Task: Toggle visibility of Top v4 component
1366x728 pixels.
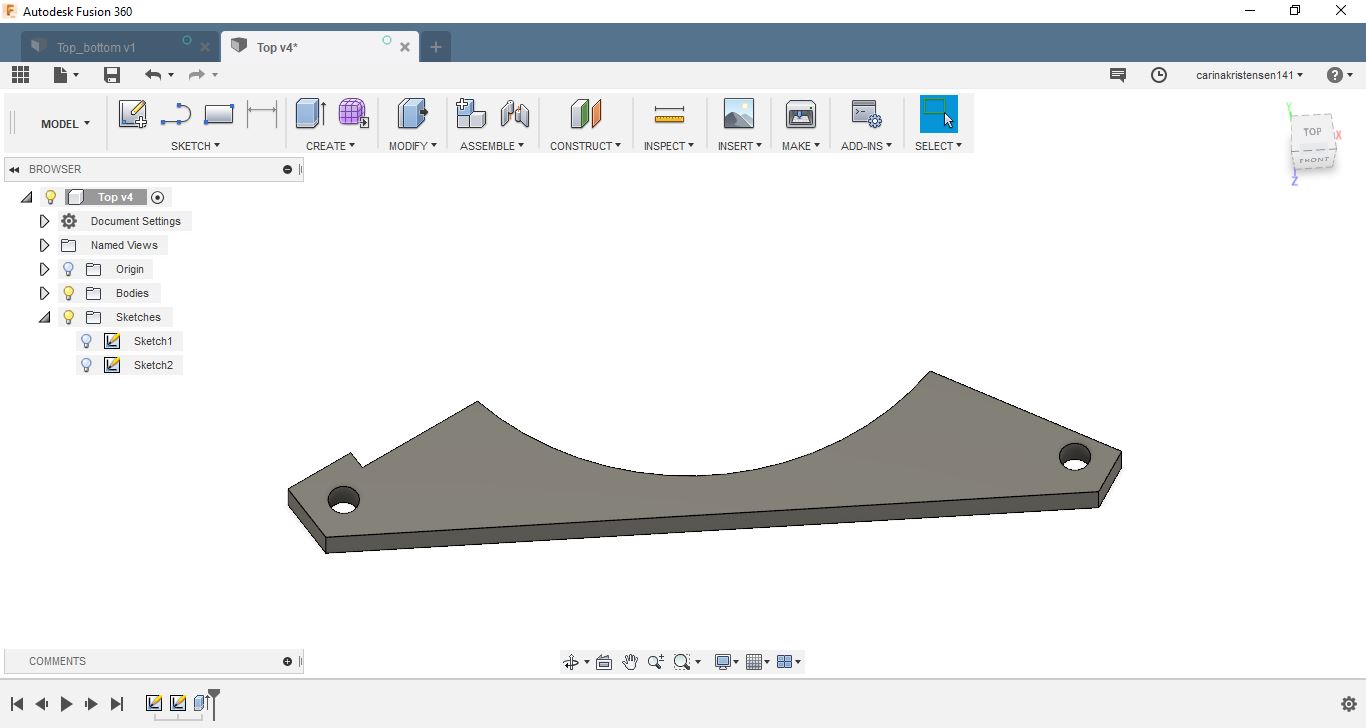Action: pyautogui.click(x=50, y=197)
